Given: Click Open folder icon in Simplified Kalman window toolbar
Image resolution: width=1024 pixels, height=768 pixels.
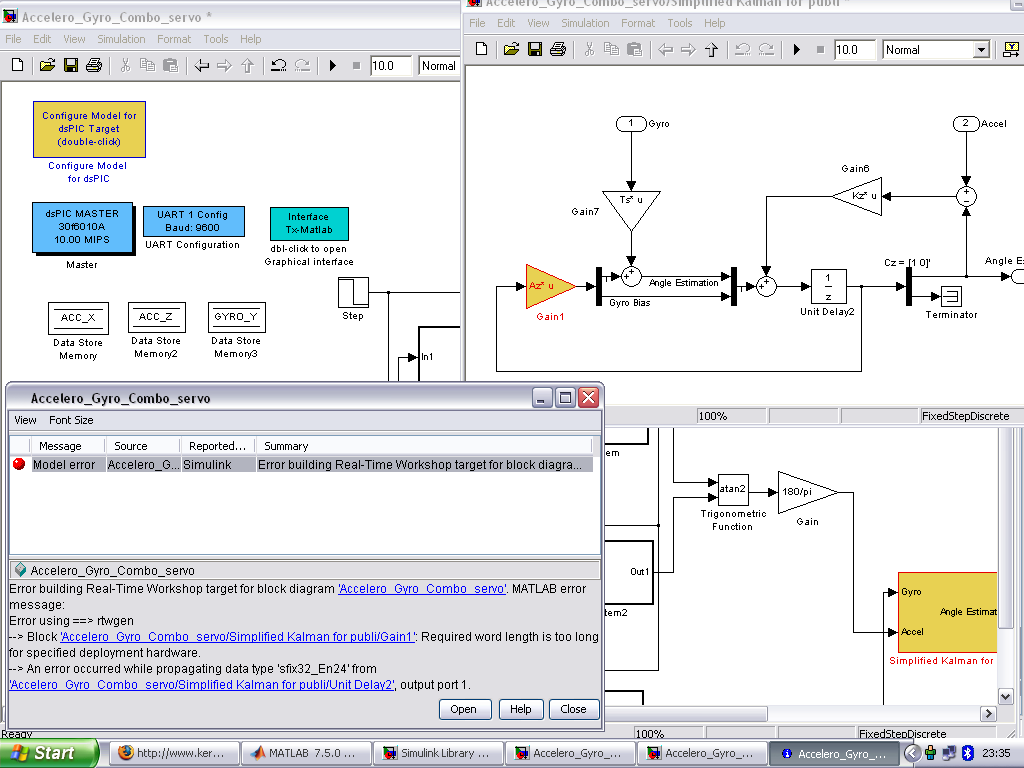Looking at the screenshot, I should click(511, 49).
